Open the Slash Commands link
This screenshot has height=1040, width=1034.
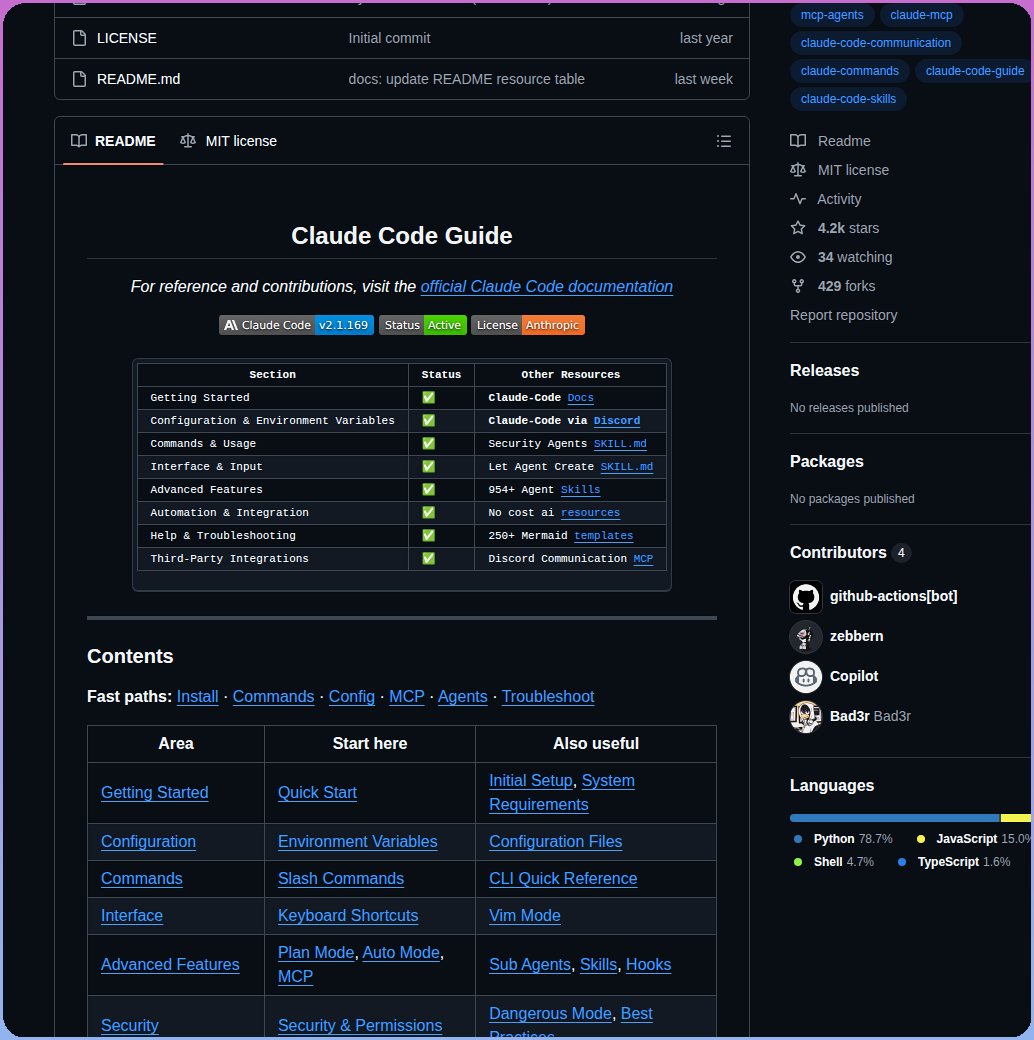341,879
